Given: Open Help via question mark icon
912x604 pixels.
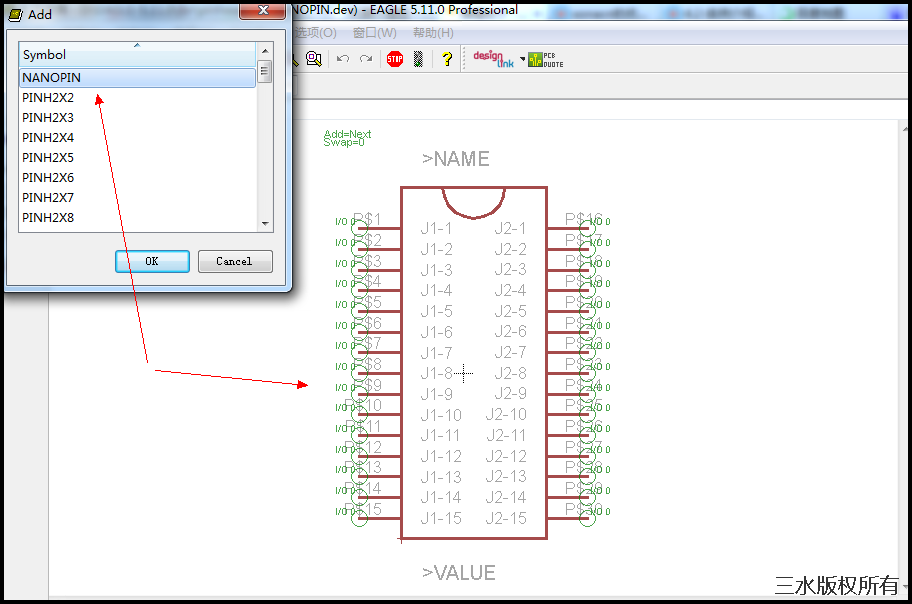Looking at the screenshot, I should click(446, 59).
